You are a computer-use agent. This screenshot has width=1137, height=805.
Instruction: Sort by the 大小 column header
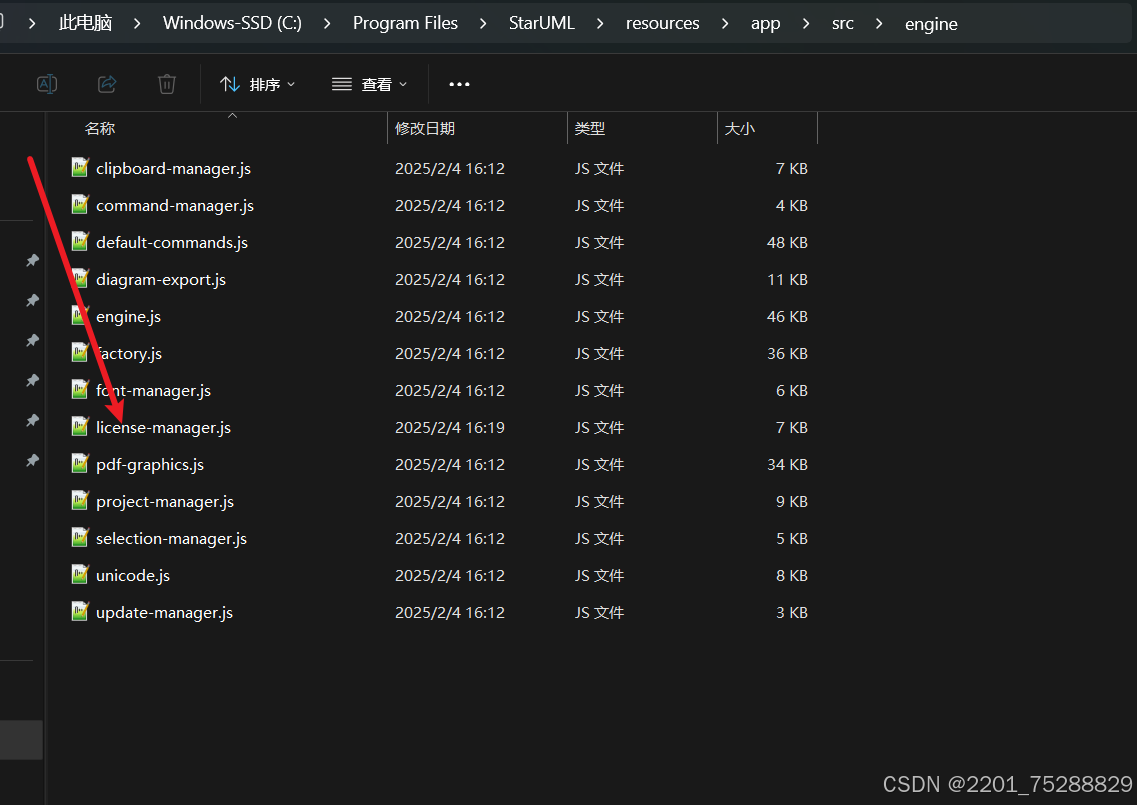[739, 128]
